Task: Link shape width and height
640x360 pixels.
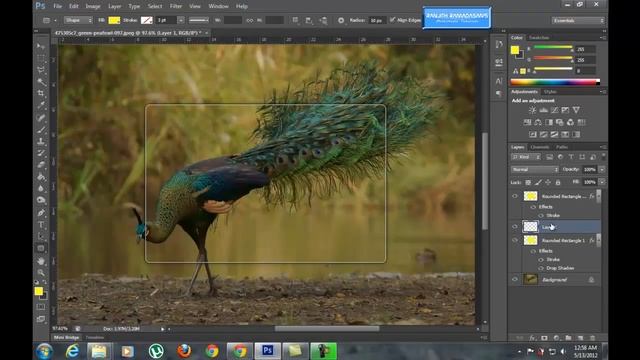Action: point(249,20)
